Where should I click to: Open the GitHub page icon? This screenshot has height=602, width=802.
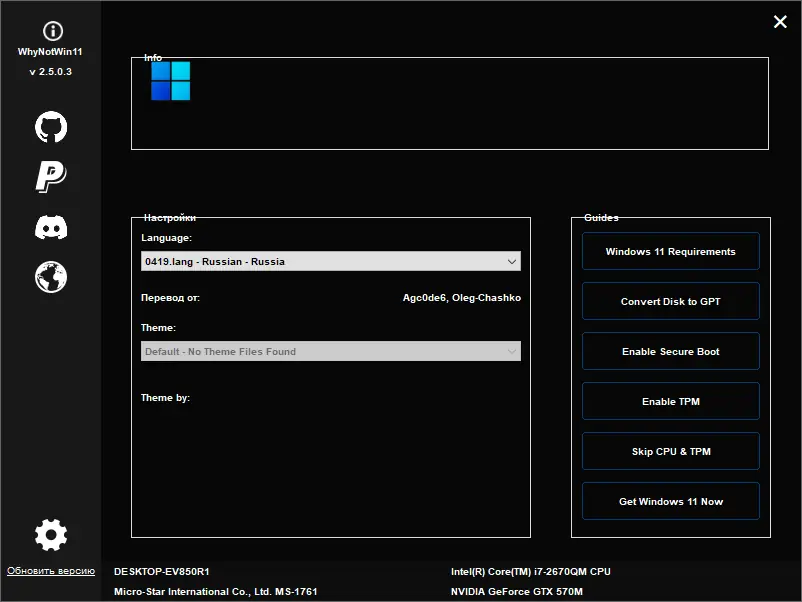pyautogui.click(x=51, y=127)
